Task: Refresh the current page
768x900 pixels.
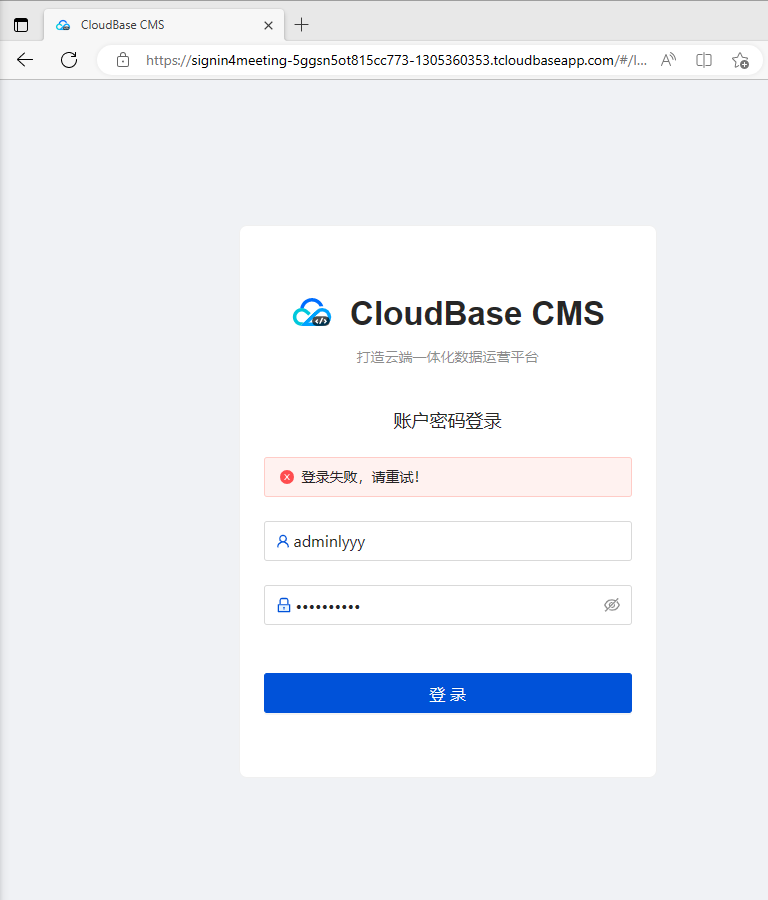Action: [69, 60]
